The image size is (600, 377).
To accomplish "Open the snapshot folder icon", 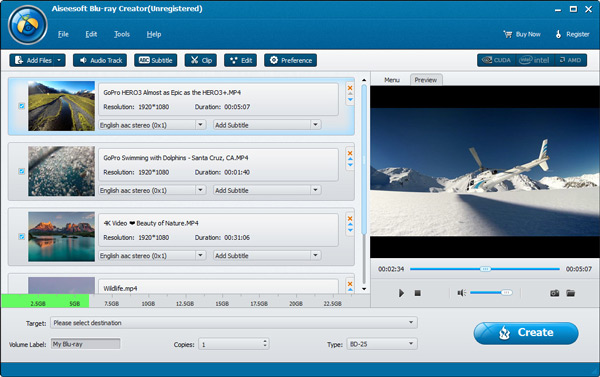I will click(571, 293).
